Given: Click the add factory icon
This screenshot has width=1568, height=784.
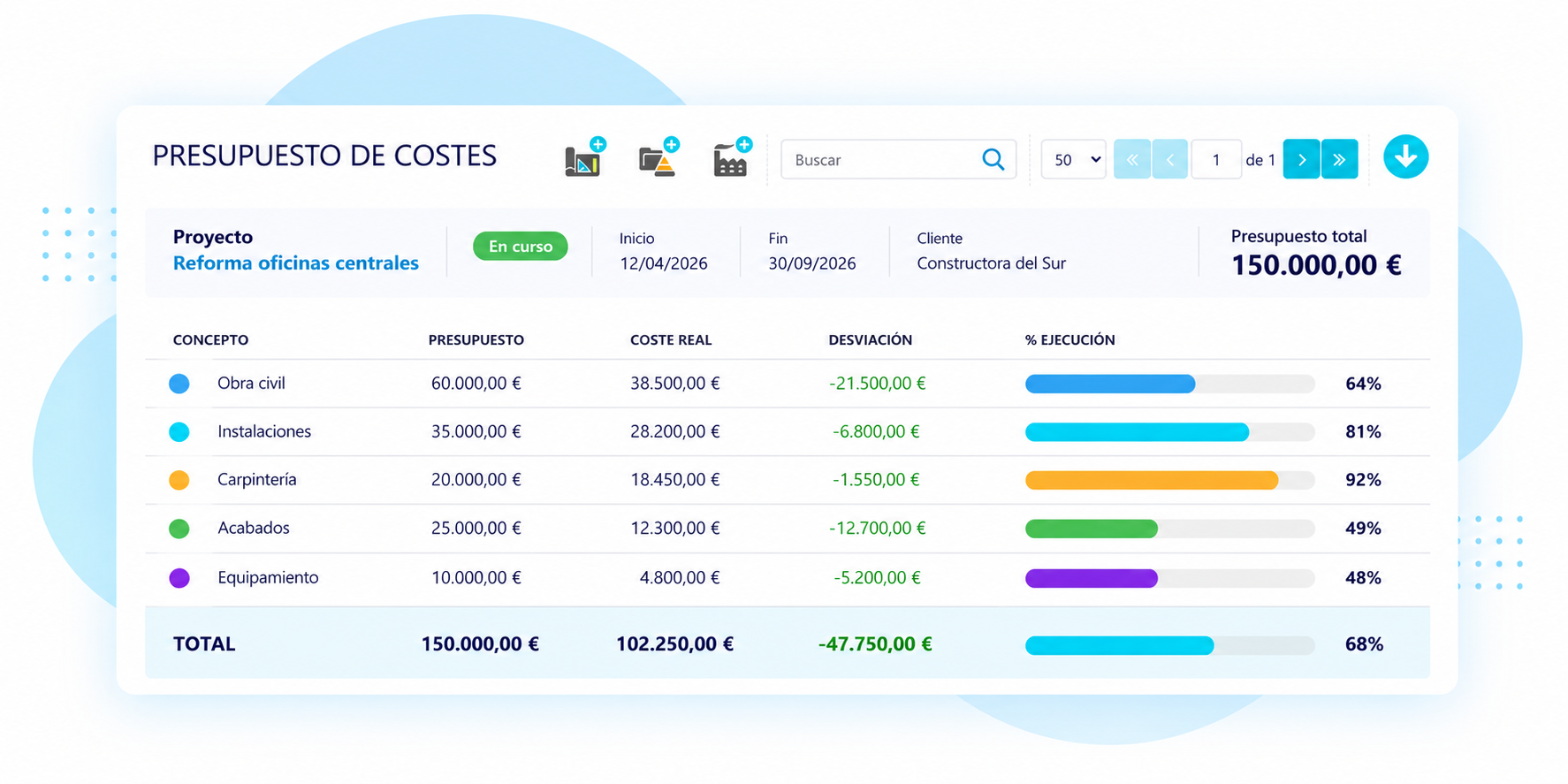Looking at the screenshot, I should point(732,158).
